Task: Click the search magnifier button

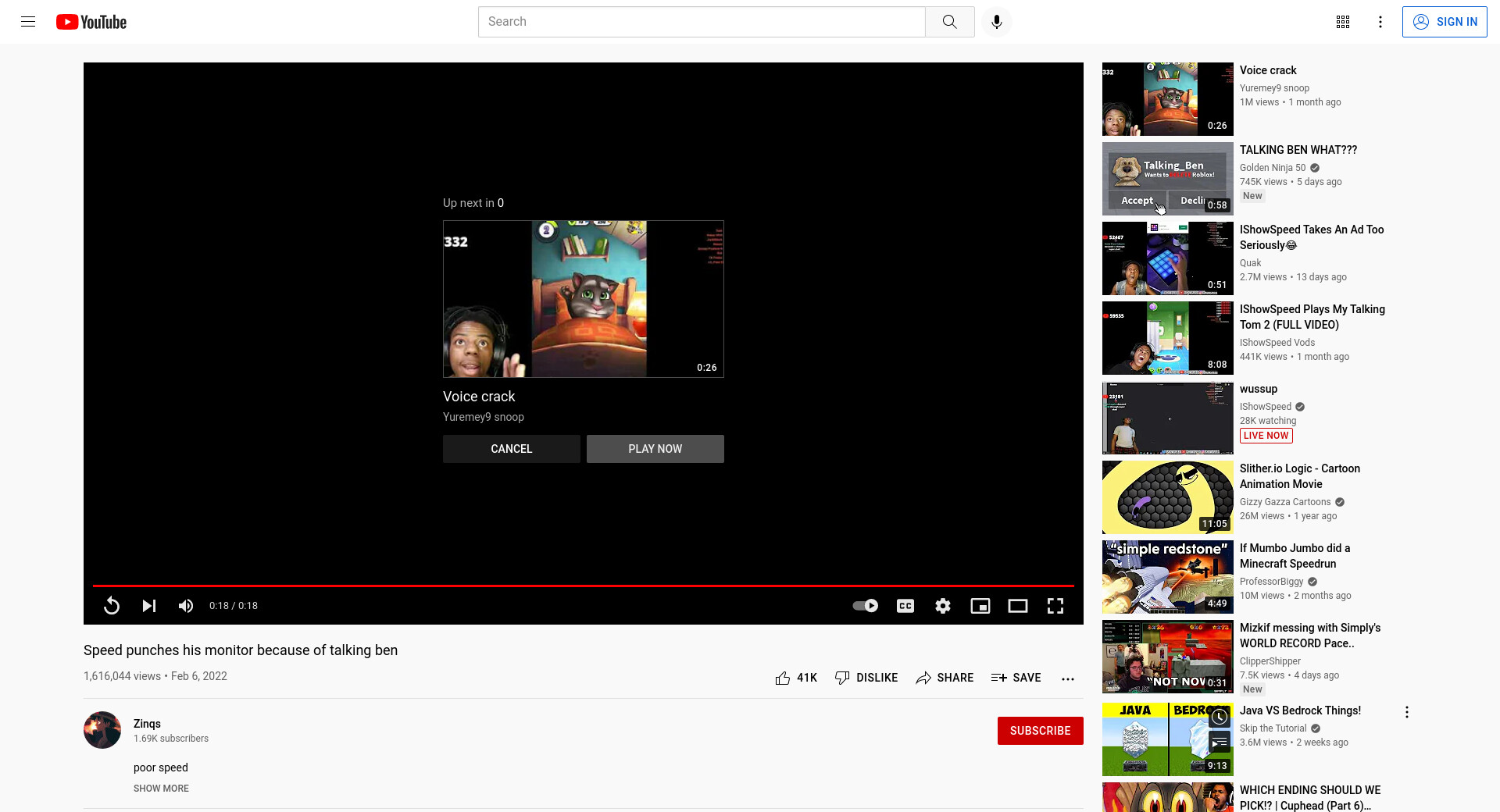Action: point(949,22)
